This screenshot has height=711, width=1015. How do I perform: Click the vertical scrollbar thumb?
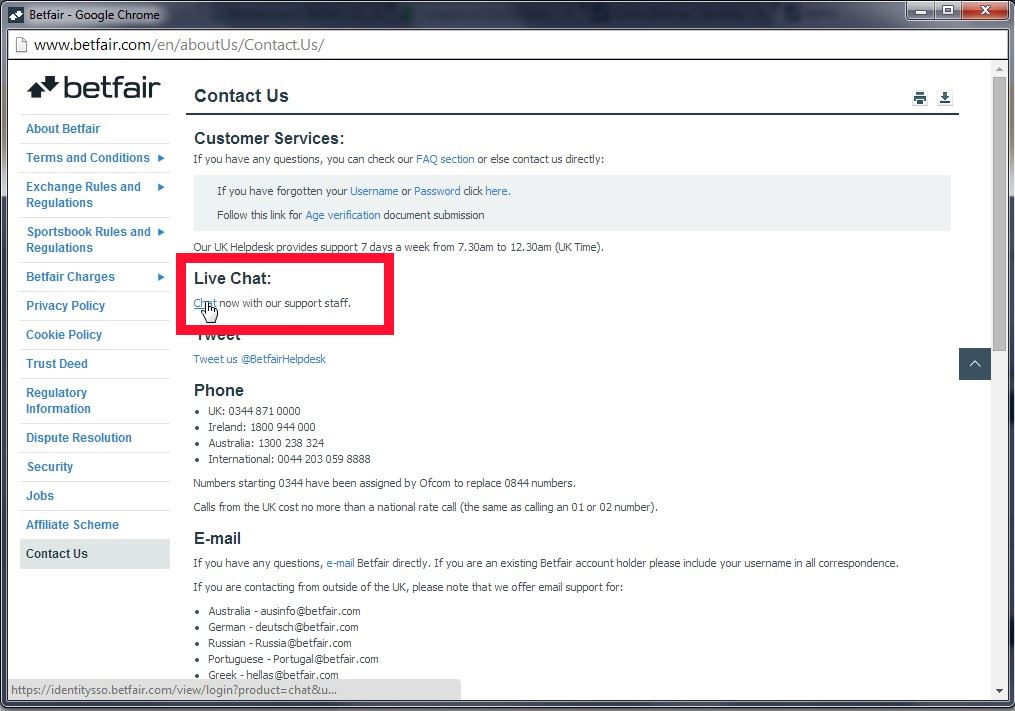(999, 214)
